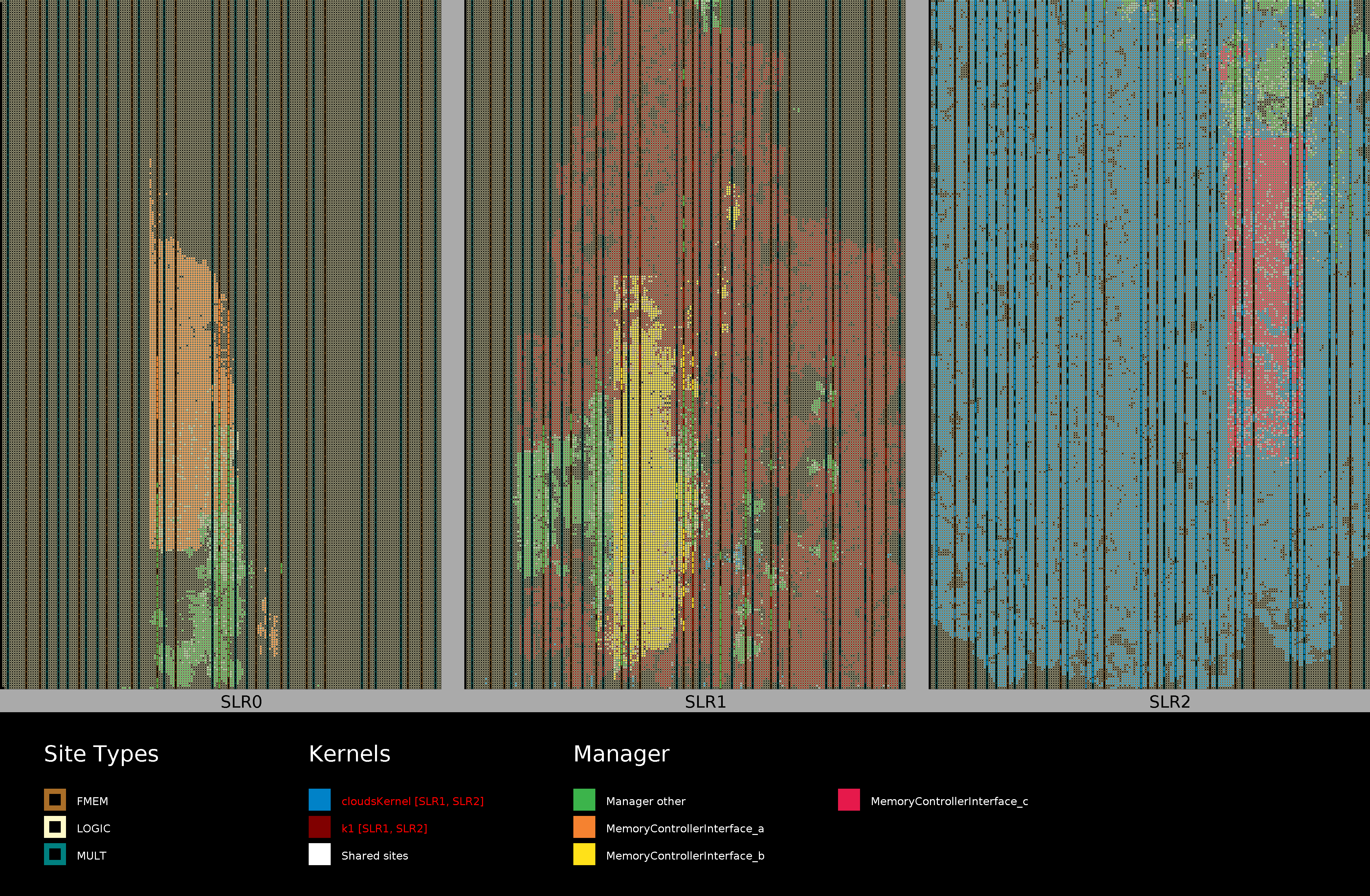
Task: Click the Manager other label
Action: coord(645,801)
